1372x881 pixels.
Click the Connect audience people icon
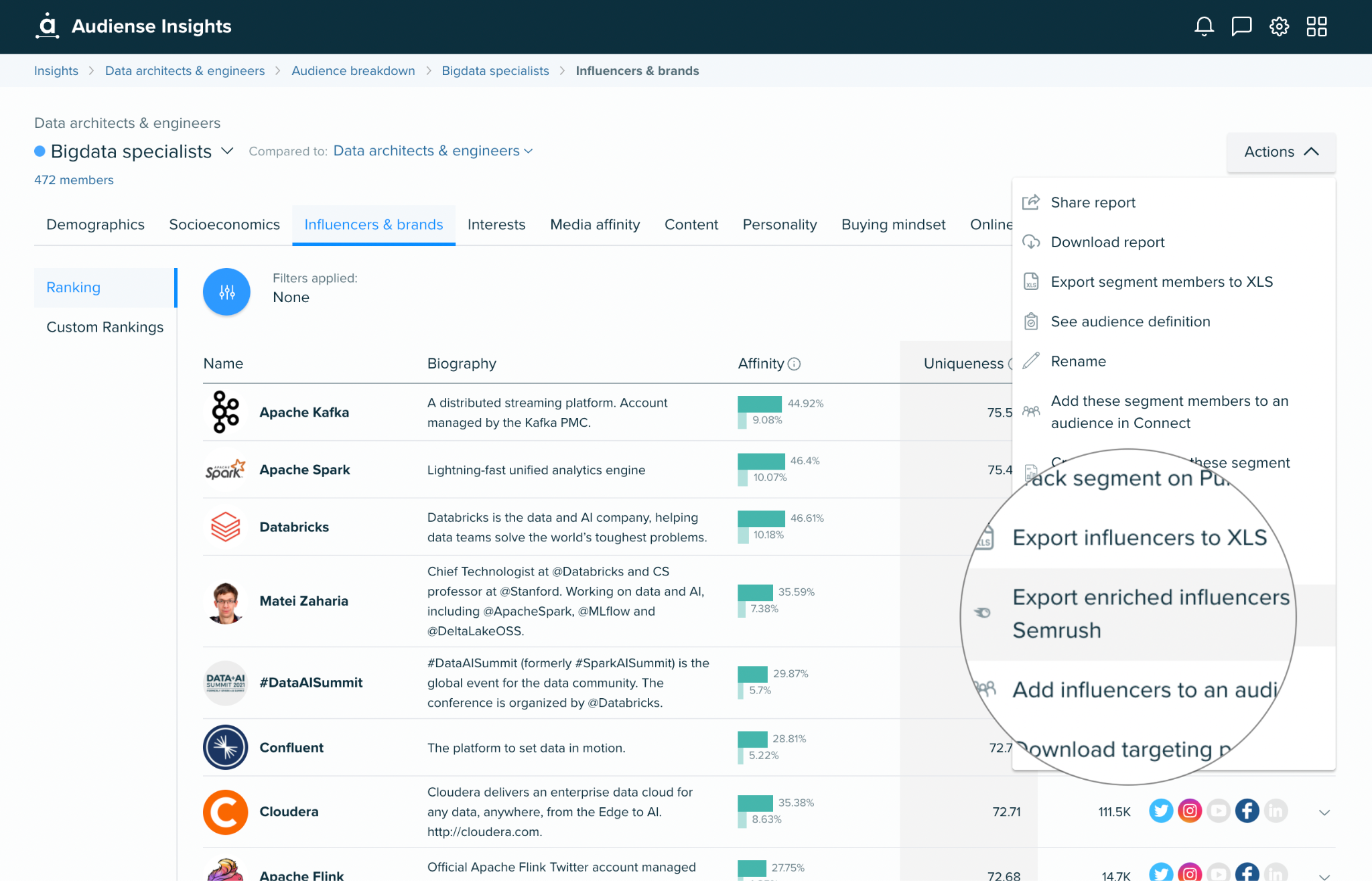1031,411
